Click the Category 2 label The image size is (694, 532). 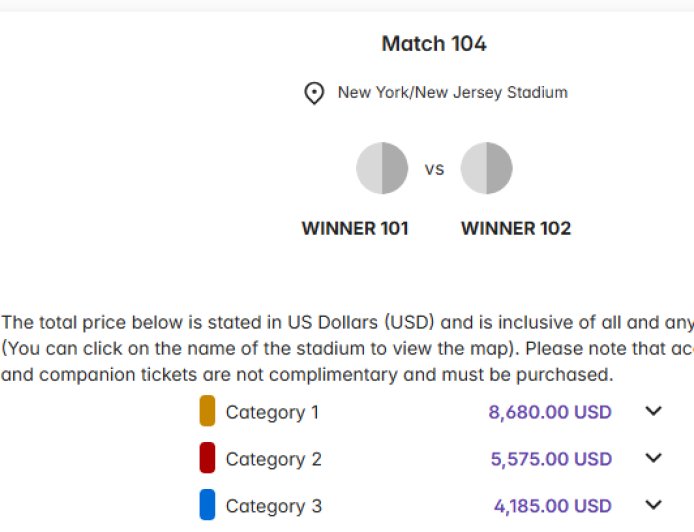tap(273, 459)
